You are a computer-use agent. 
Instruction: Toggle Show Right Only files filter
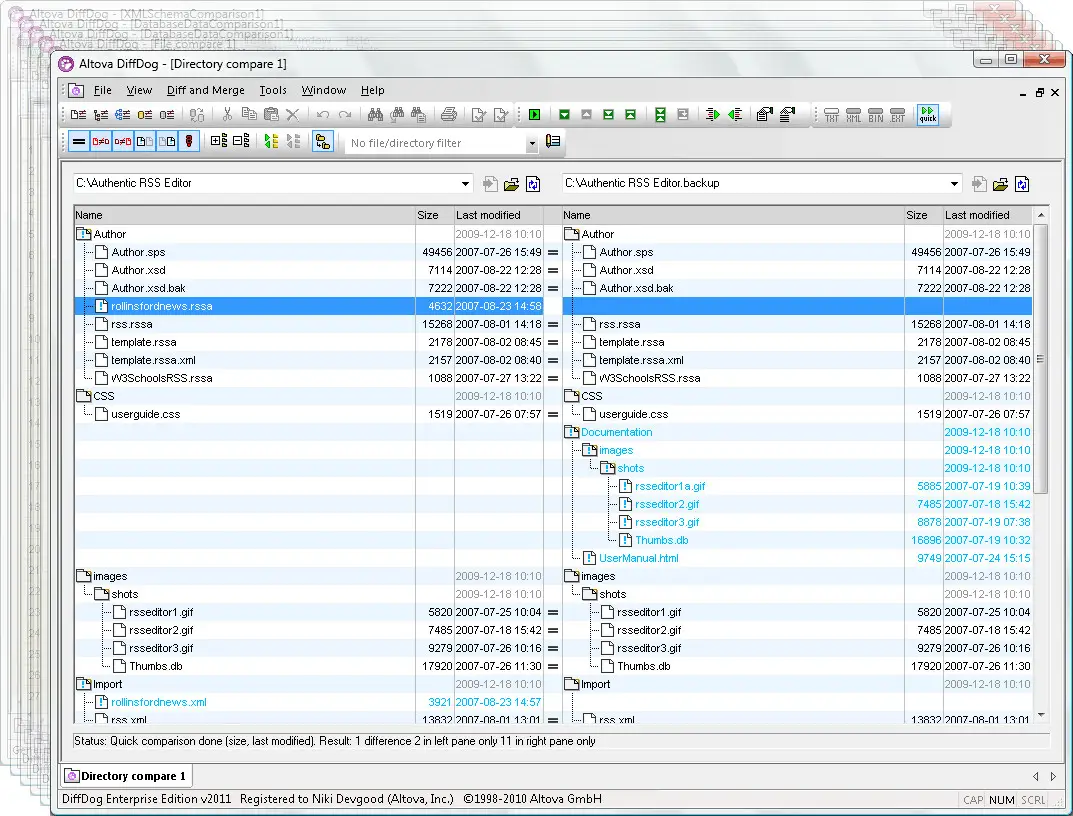click(x=166, y=142)
